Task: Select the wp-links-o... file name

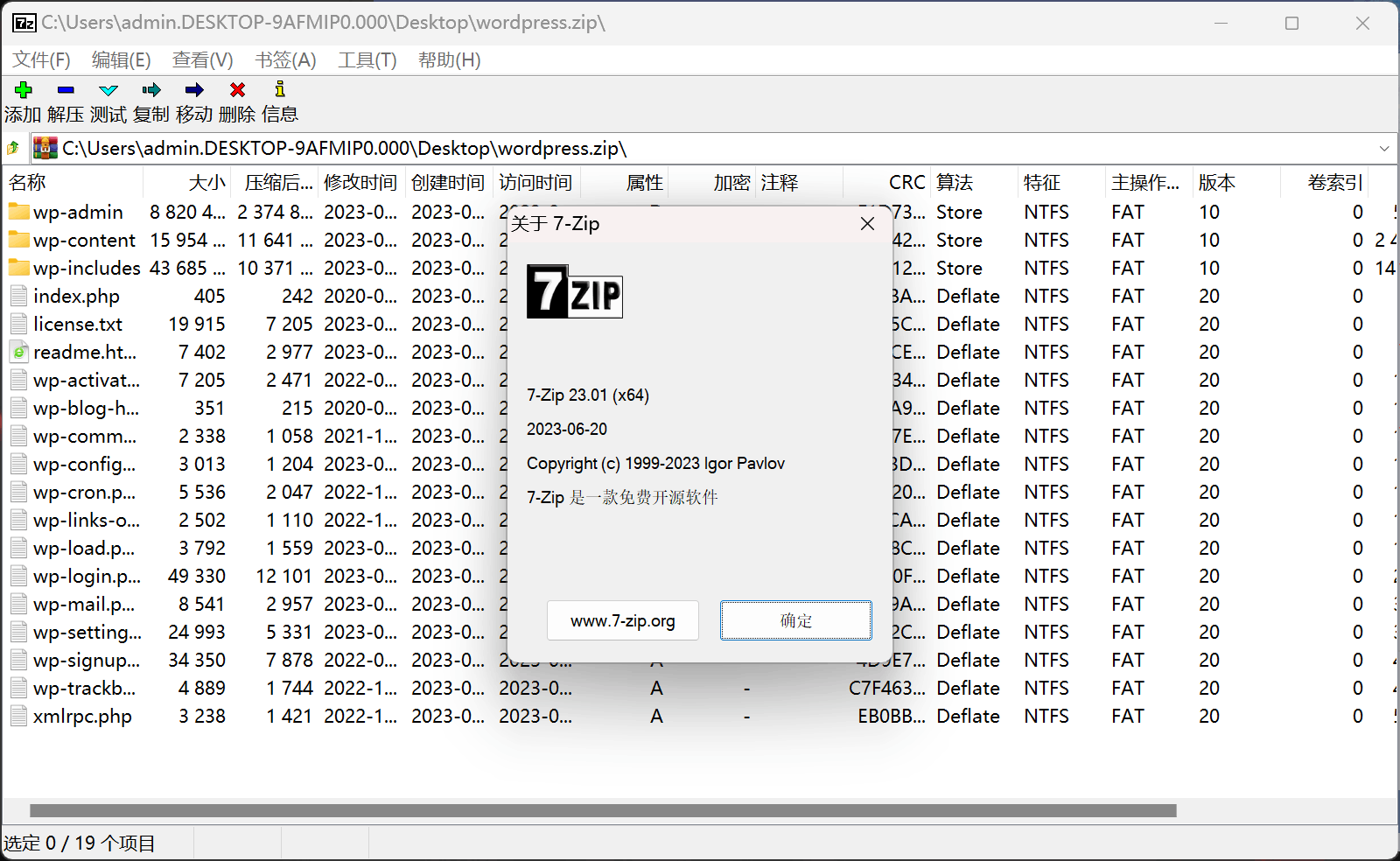Action: pos(87,520)
